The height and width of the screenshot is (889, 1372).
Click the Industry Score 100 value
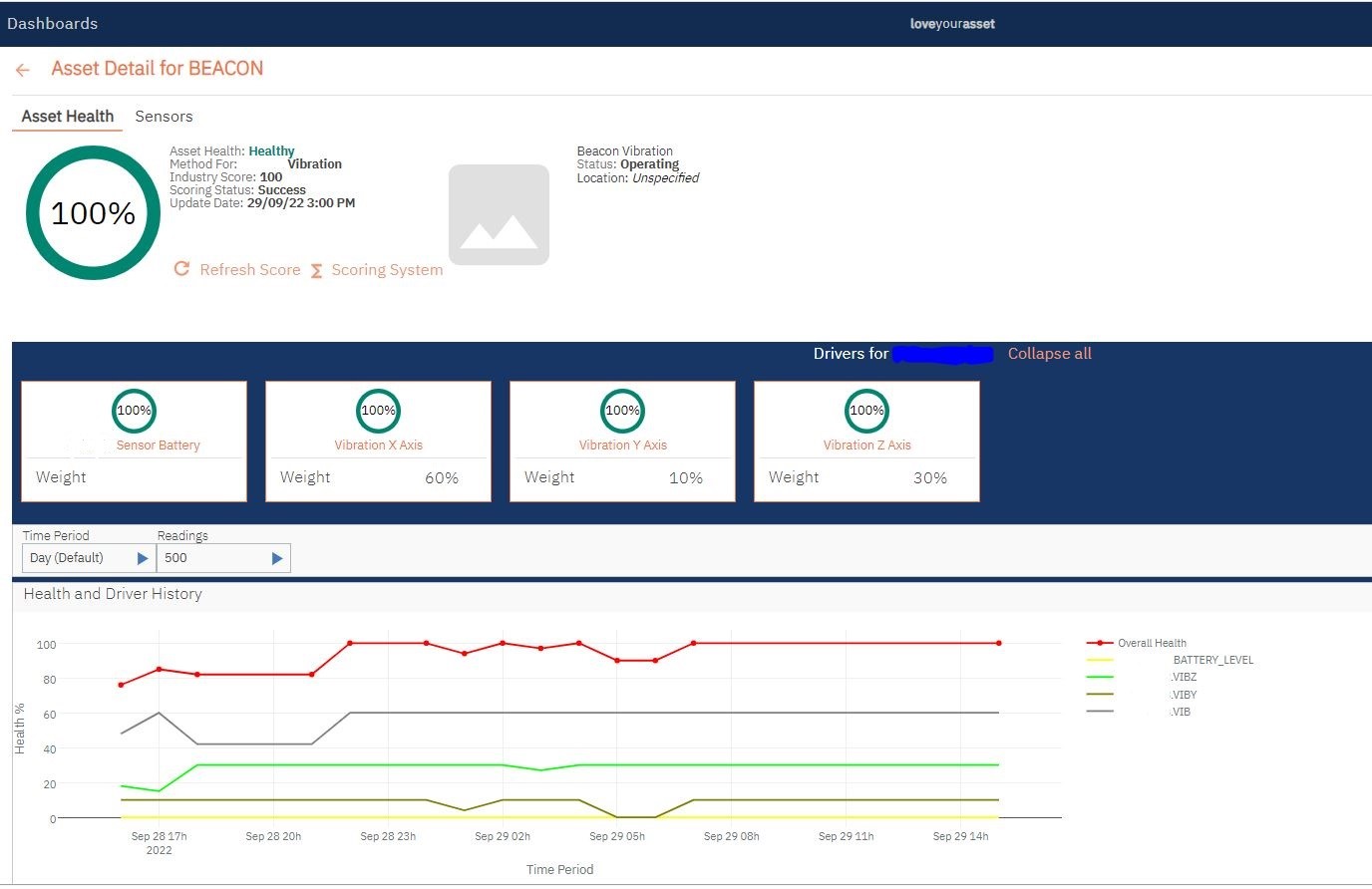tap(271, 177)
